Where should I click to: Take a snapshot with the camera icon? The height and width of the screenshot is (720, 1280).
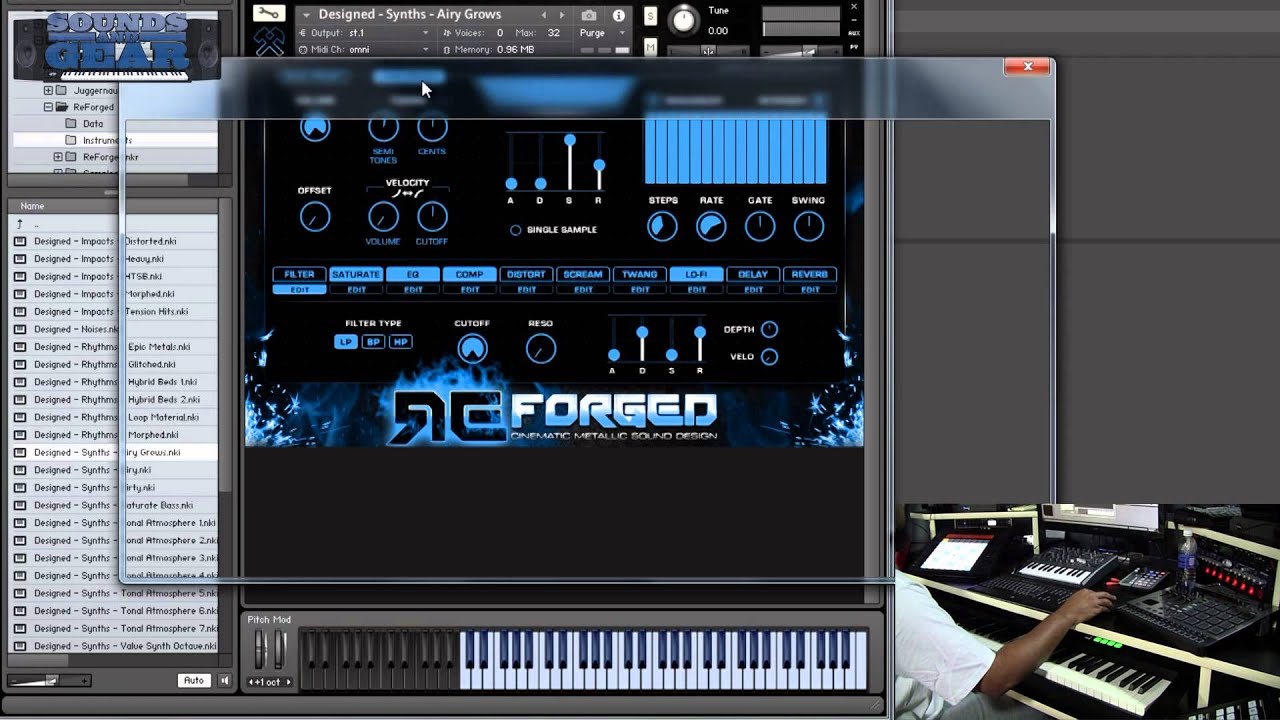tap(589, 15)
